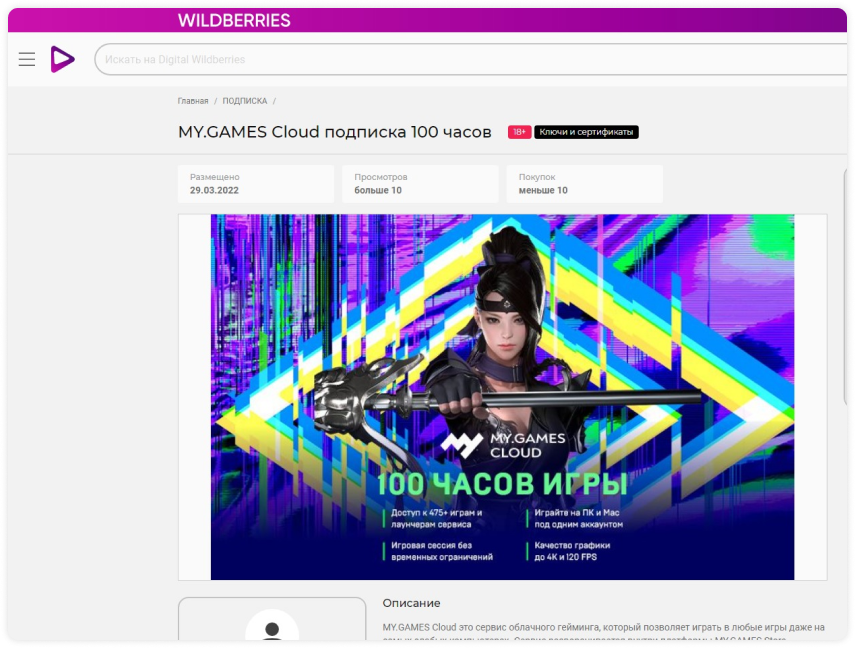
Task: Click the 18+ age badge
Action: 519,132
